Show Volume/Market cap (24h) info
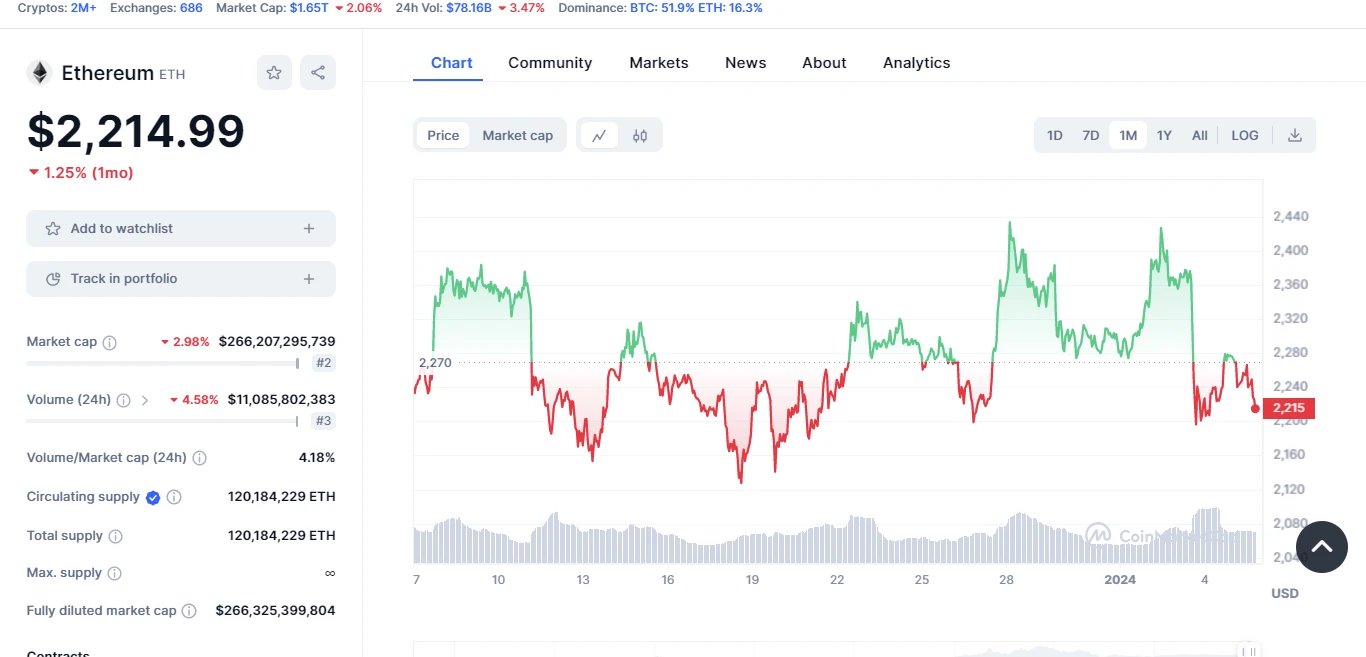The image size is (1366, 657). point(199,458)
